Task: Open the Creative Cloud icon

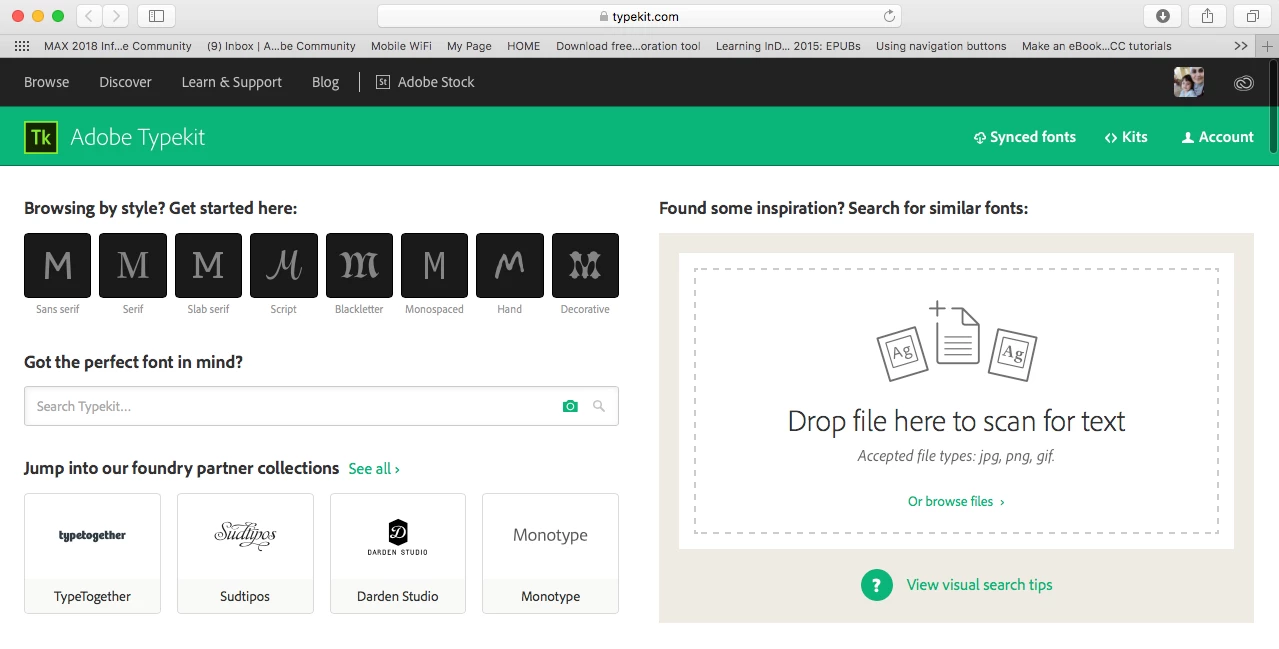Action: 1244,83
